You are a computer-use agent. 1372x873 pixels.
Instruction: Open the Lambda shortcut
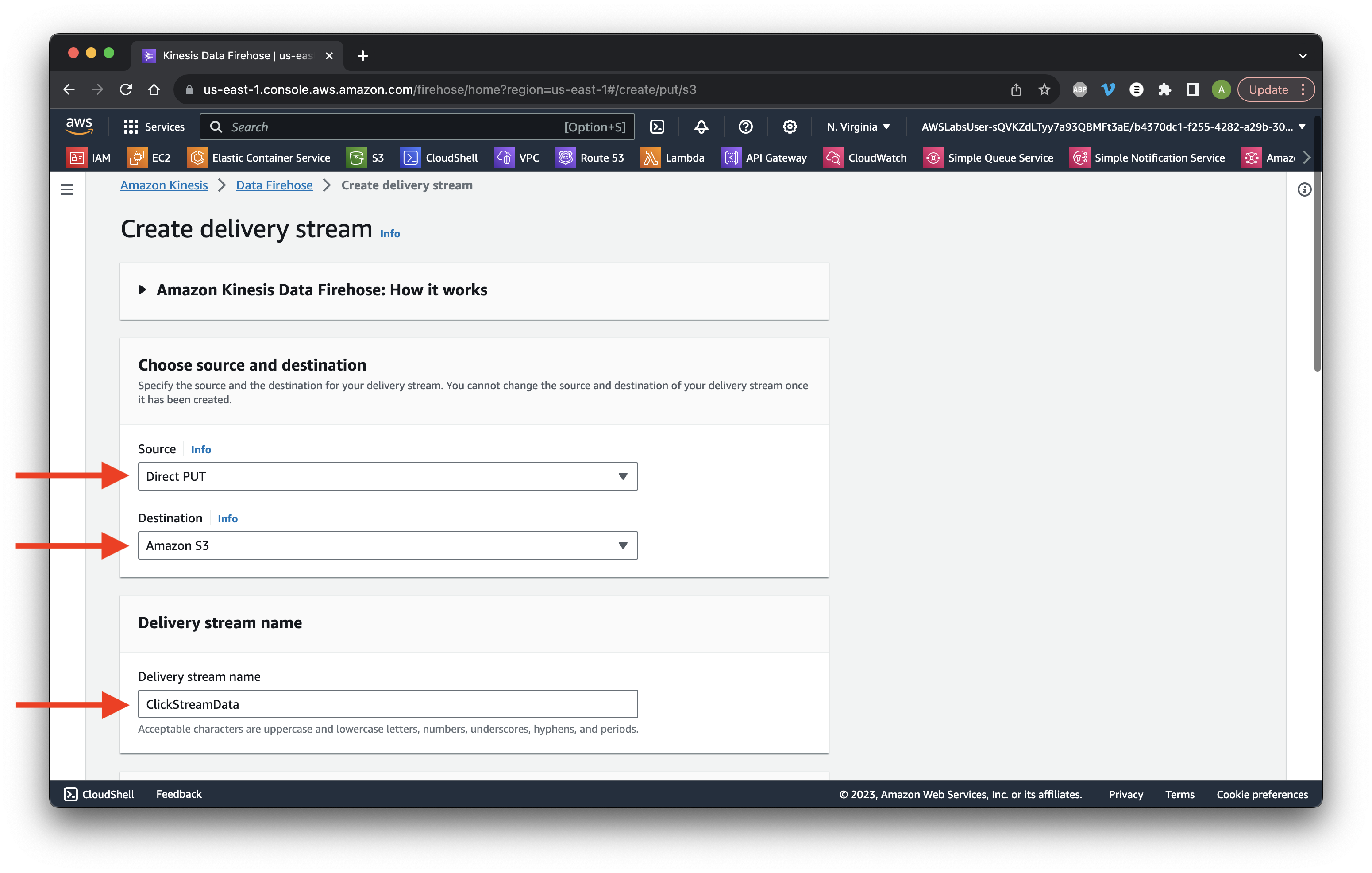(672, 158)
